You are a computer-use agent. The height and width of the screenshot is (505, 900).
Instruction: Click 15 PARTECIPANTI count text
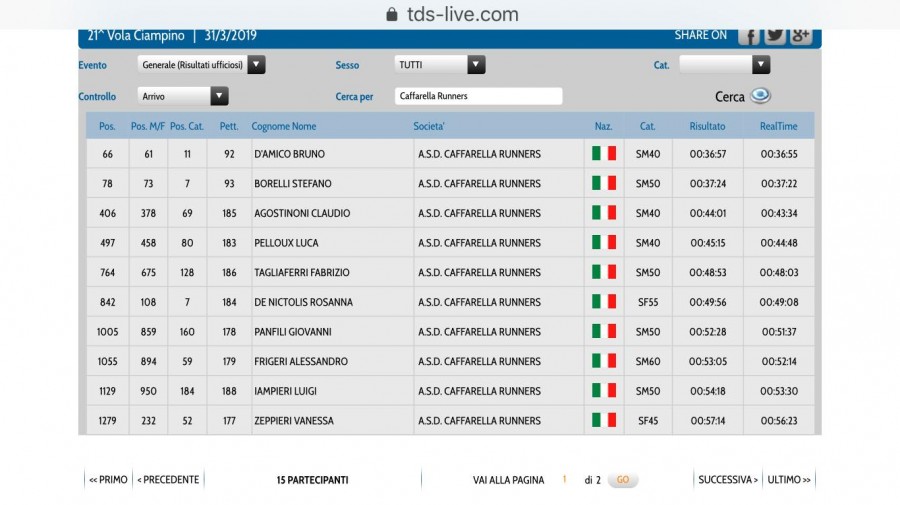[x=312, y=480]
